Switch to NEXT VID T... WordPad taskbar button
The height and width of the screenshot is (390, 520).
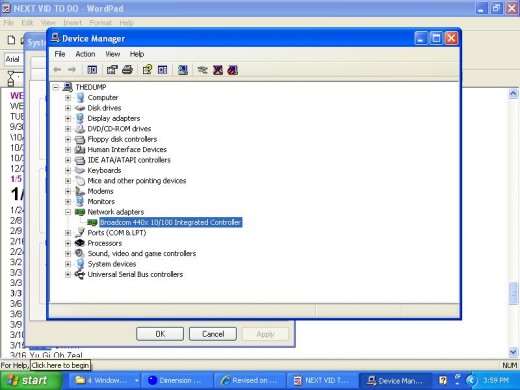[x=322, y=380]
